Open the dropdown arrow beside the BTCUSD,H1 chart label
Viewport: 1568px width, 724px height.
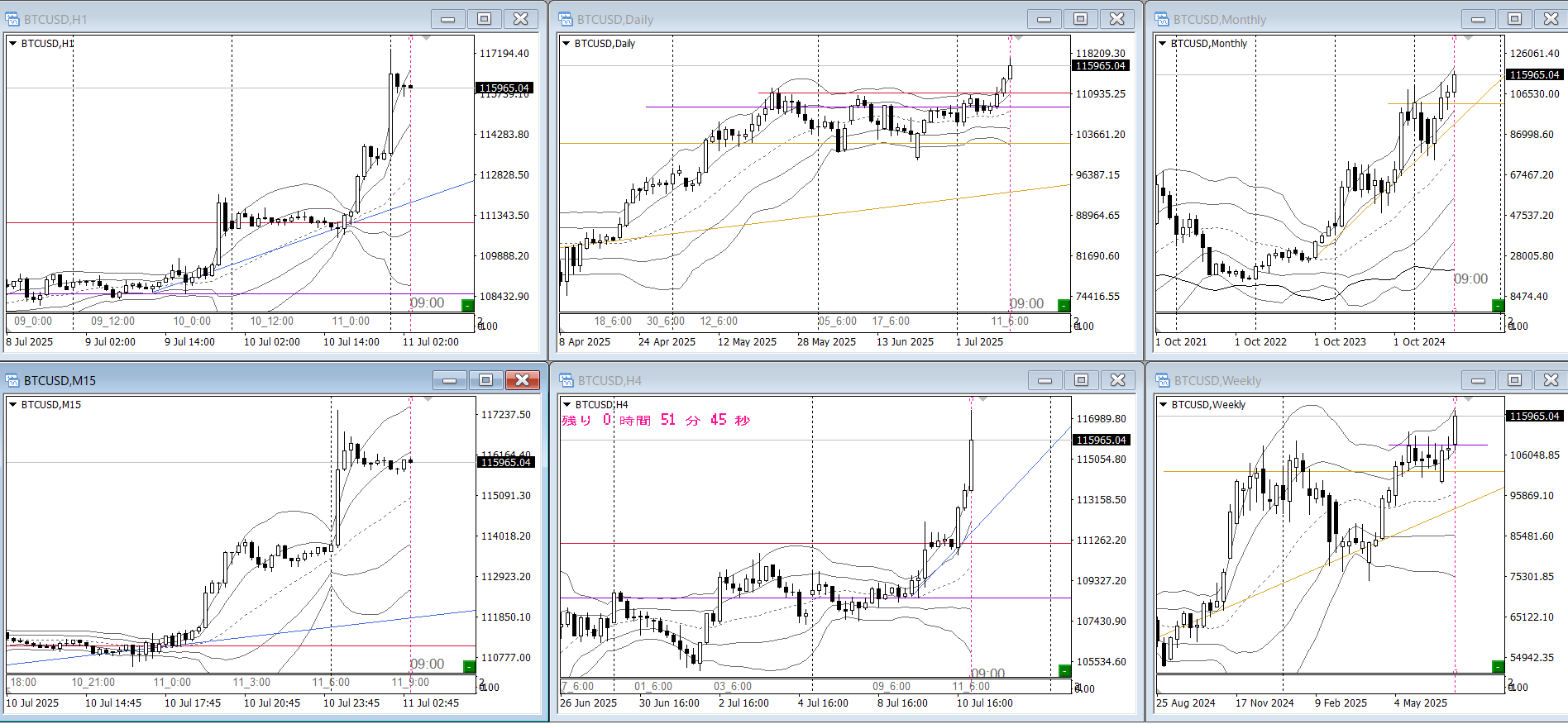(x=13, y=43)
